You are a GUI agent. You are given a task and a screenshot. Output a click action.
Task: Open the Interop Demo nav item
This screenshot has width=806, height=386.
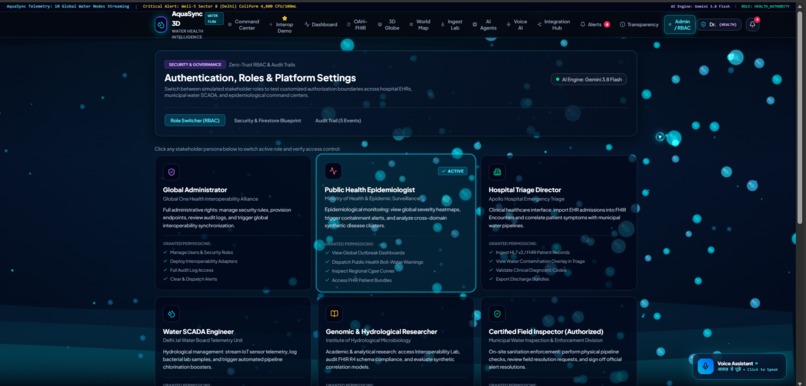tap(282, 25)
